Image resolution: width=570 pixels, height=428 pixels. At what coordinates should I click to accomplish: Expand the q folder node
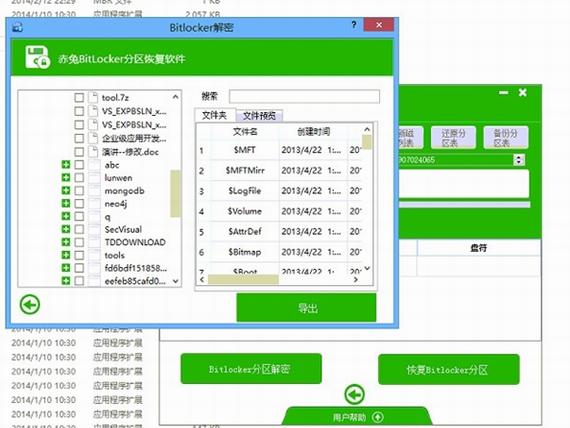66,216
